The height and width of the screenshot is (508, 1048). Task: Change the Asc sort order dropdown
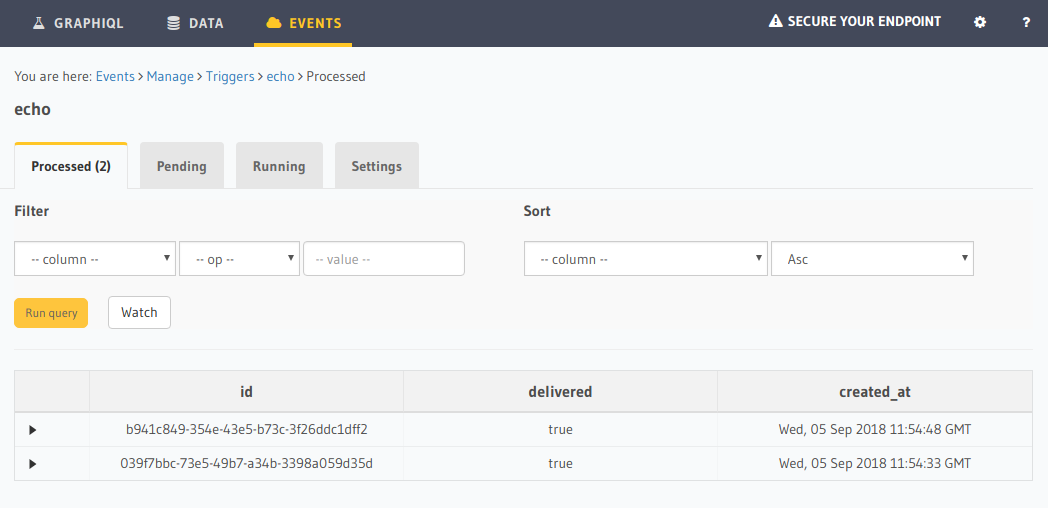tap(872, 259)
